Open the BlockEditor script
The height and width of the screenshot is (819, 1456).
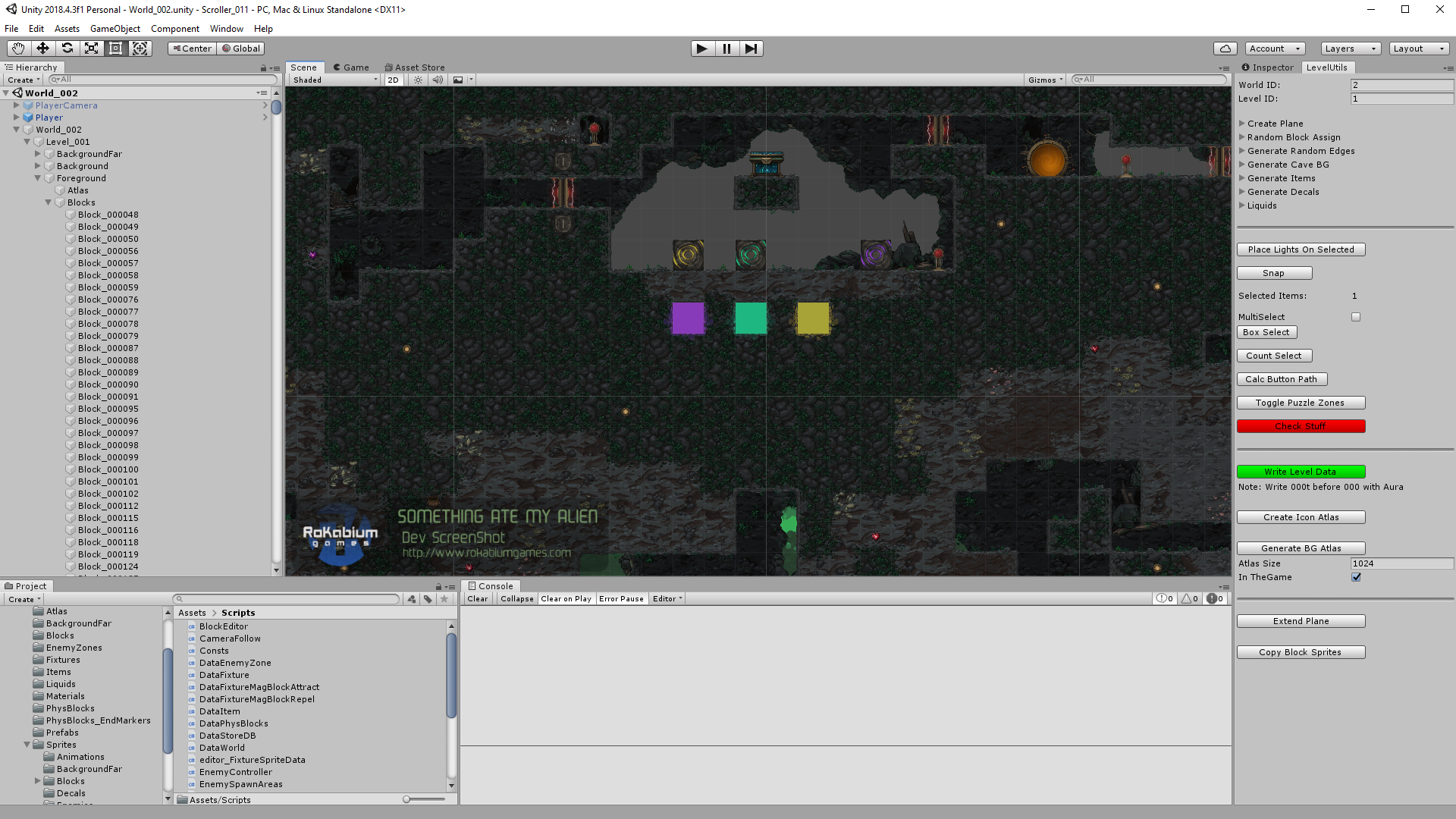tap(223, 626)
